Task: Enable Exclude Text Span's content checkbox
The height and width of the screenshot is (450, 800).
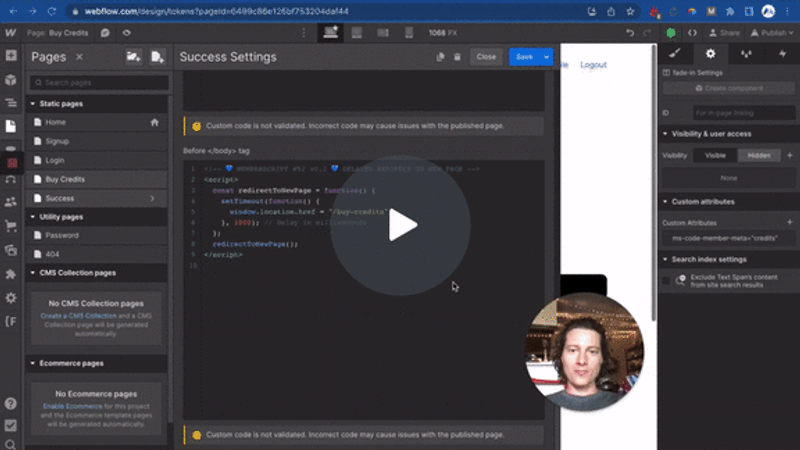Action: [x=666, y=281]
